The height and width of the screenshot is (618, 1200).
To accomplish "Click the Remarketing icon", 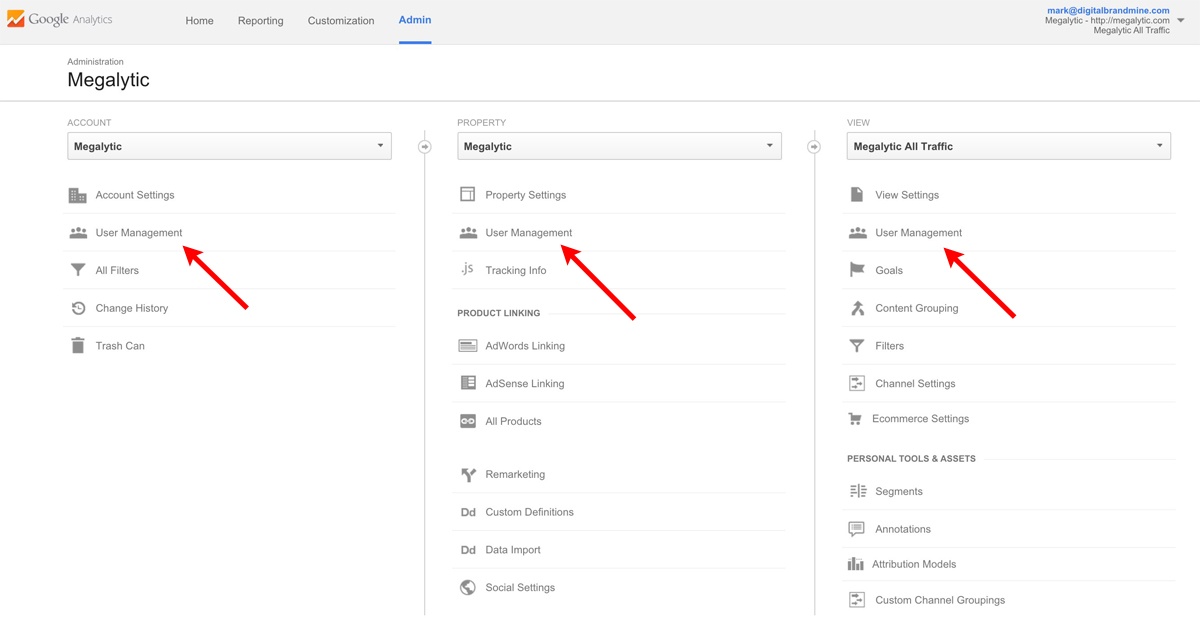I will [x=467, y=475].
